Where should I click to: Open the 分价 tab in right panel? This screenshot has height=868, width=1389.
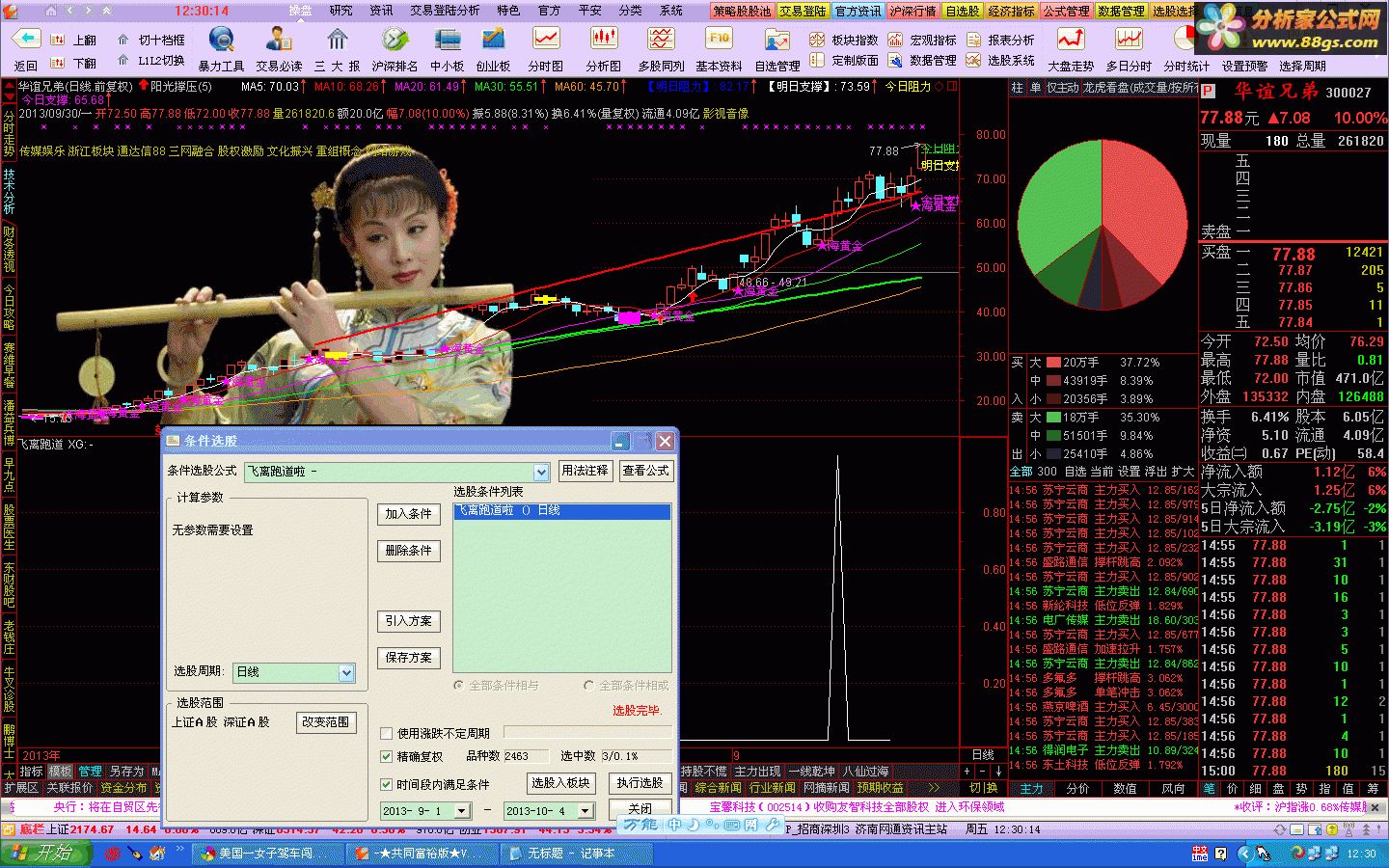tap(1077, 788)
